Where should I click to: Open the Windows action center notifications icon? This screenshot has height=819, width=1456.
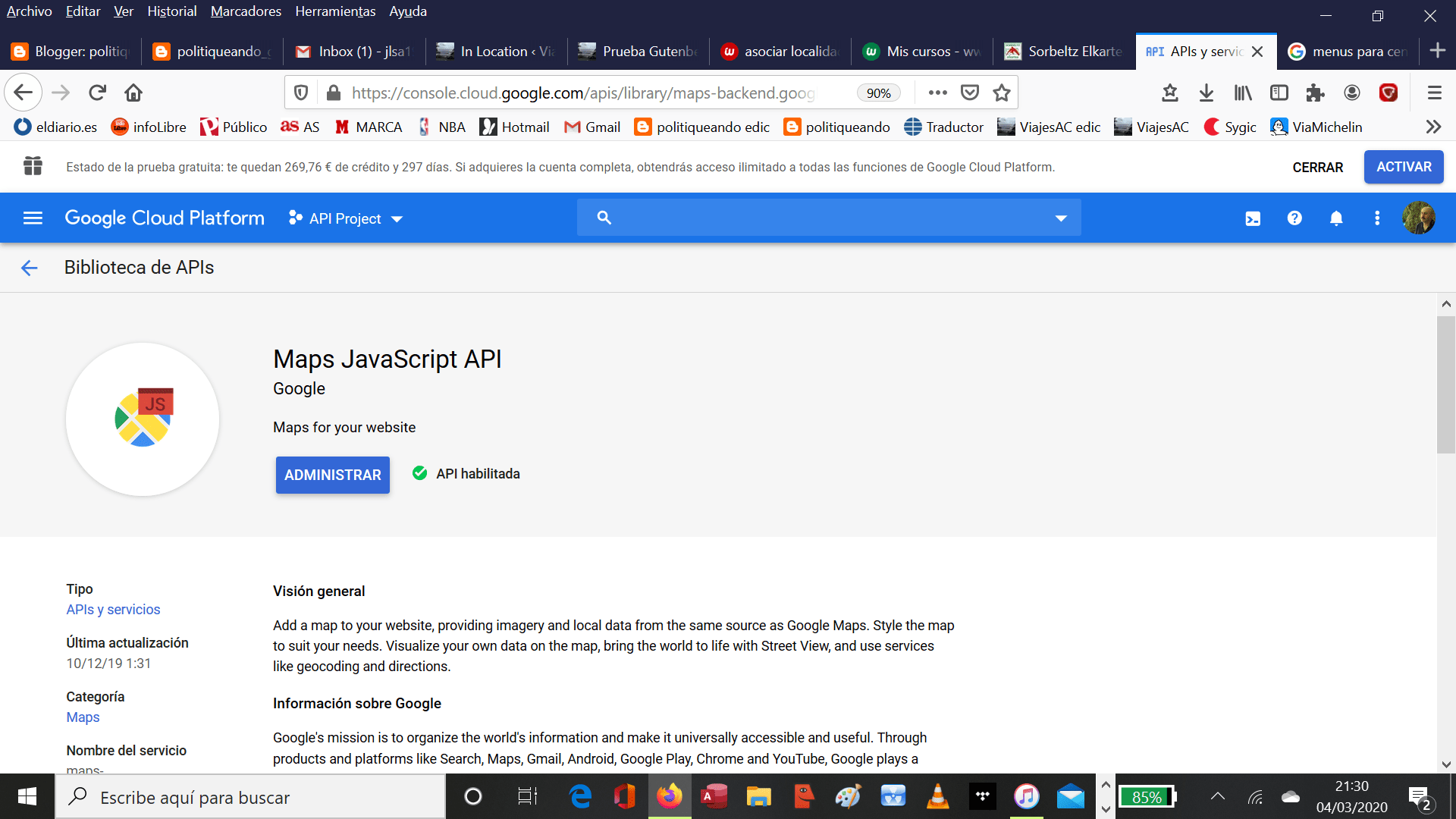point(1420,796)
